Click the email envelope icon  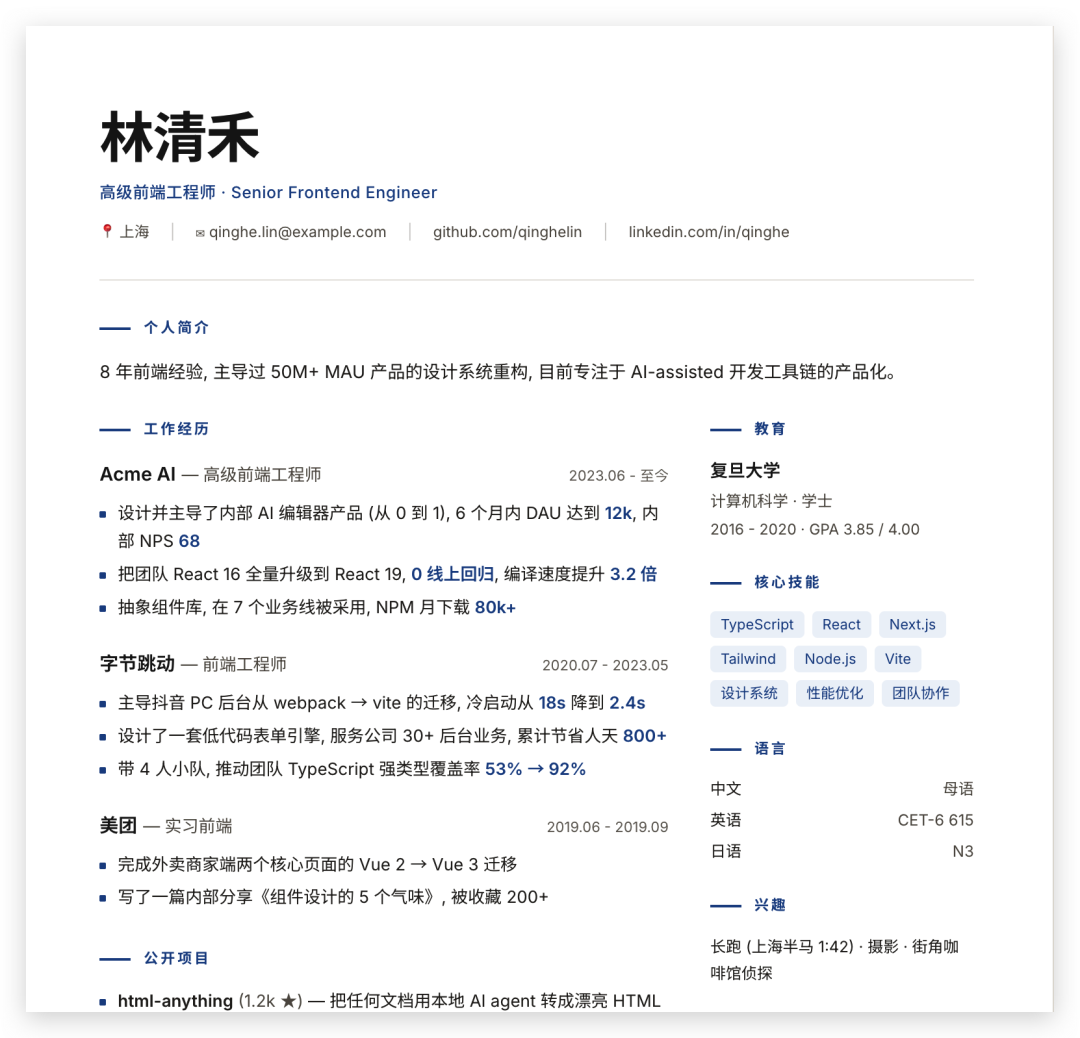[x=200, y=233]
